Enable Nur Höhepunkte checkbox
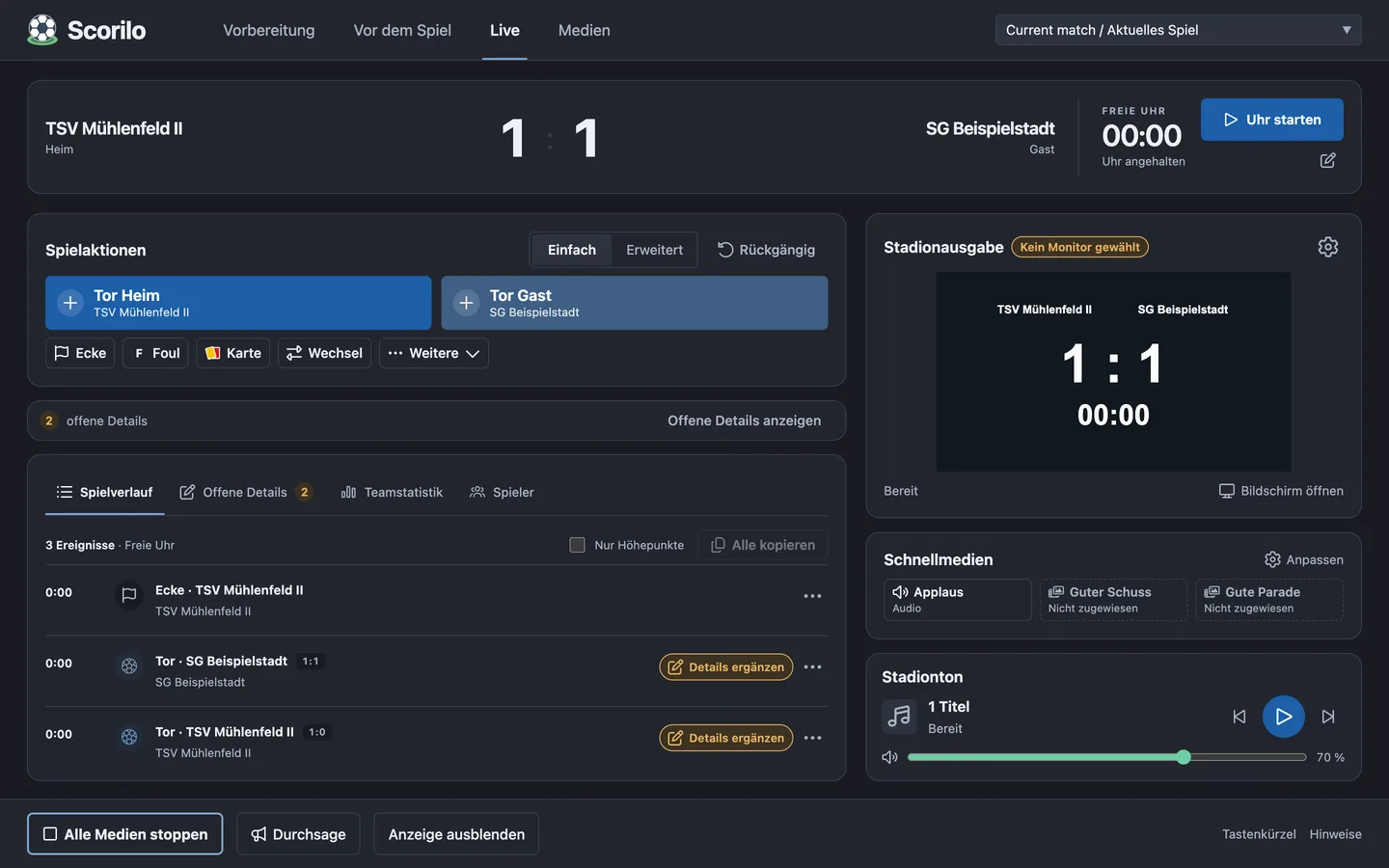This screenshot has width=1389, height=868. (x=577, y=545)
